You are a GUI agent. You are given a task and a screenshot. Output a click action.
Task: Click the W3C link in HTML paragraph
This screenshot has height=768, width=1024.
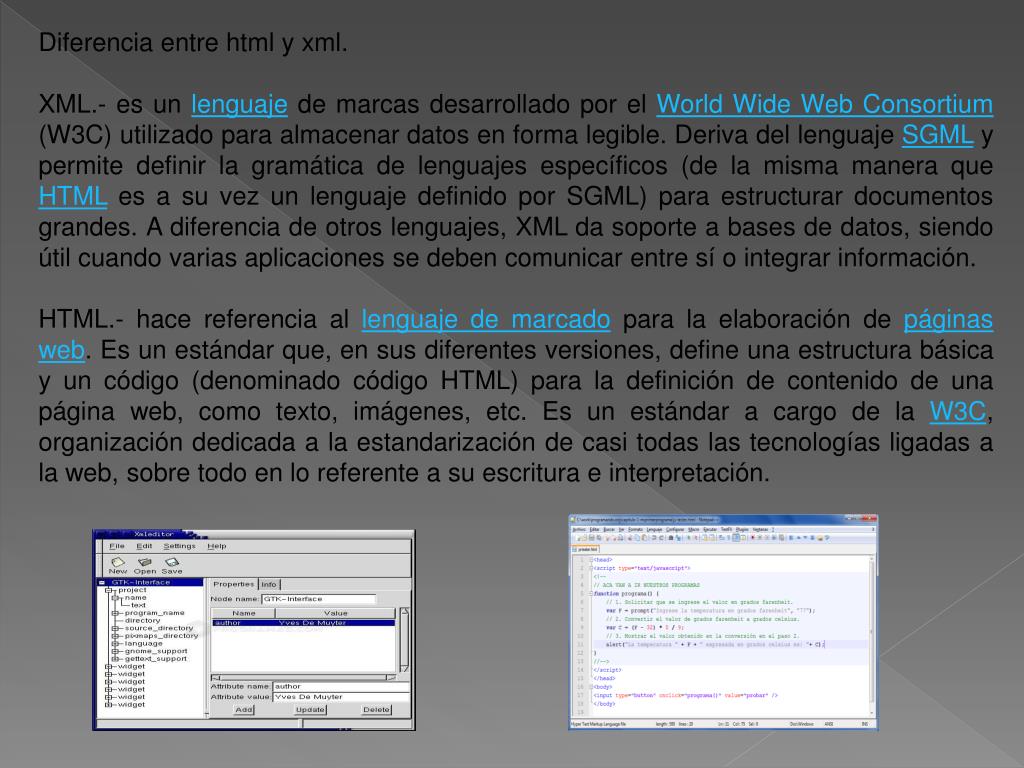957,411
